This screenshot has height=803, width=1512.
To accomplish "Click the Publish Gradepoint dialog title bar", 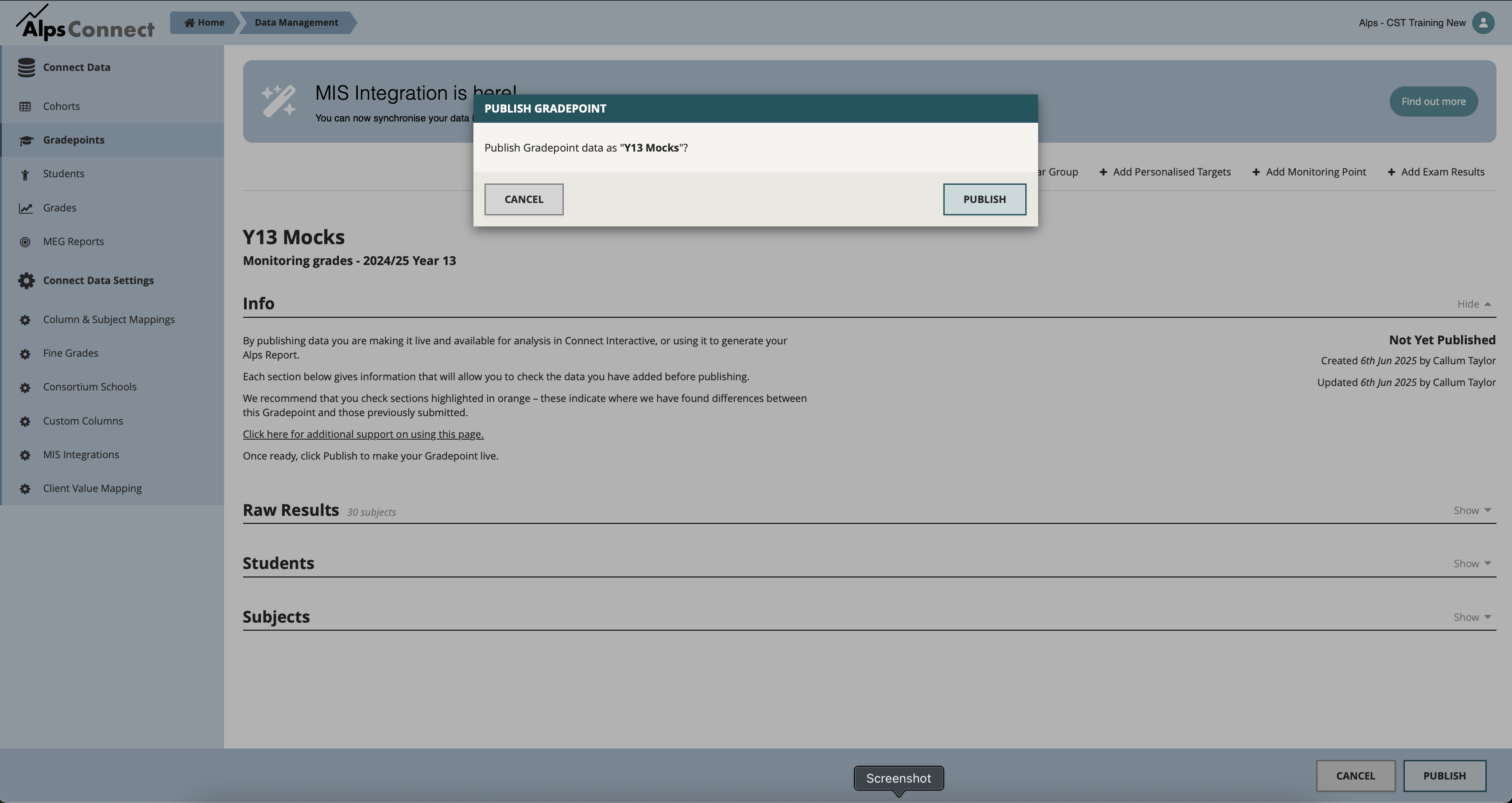I will tap(756, 108).
